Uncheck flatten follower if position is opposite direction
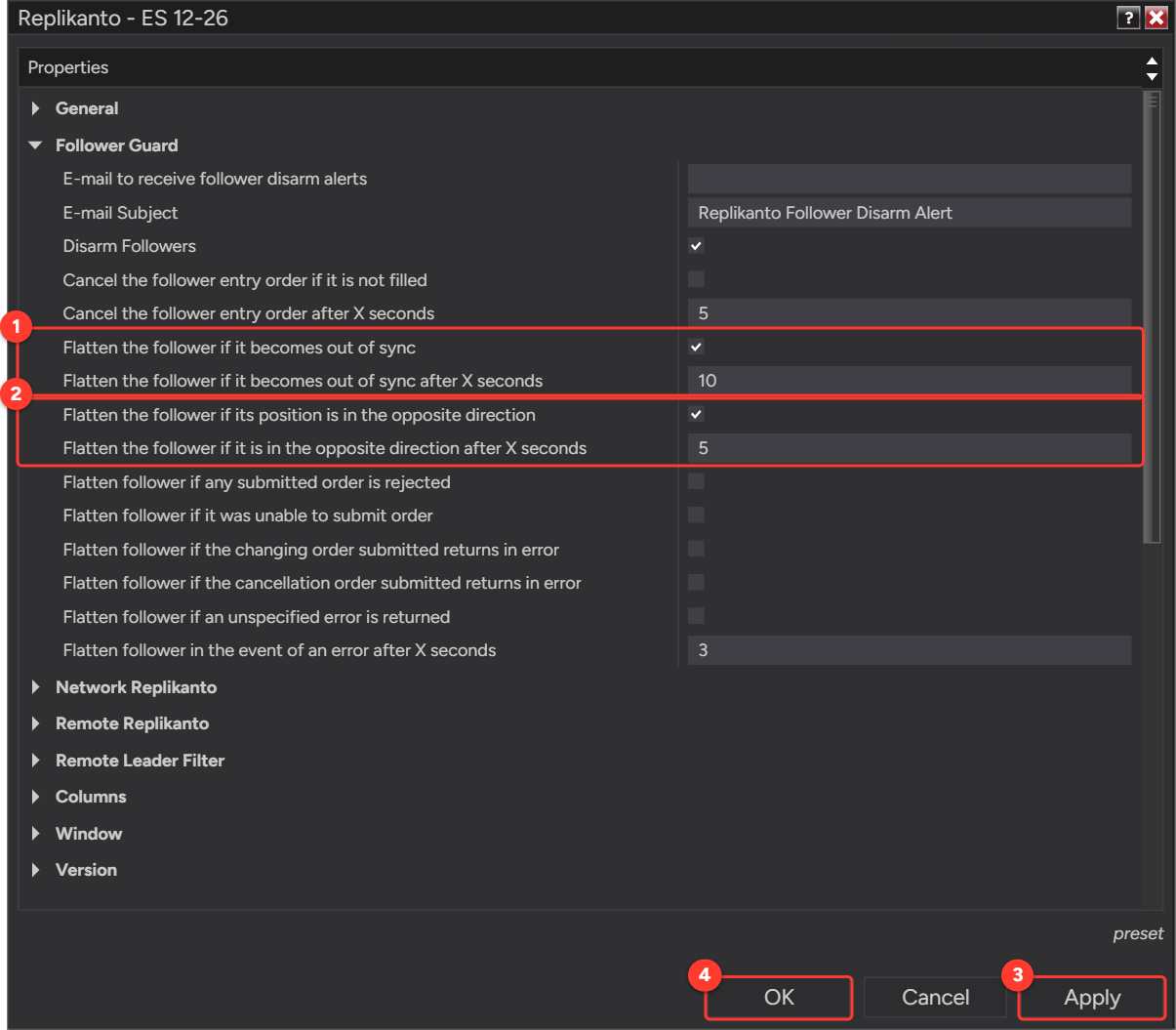The image size is (1176, 1030). click(x=696, y=414)
